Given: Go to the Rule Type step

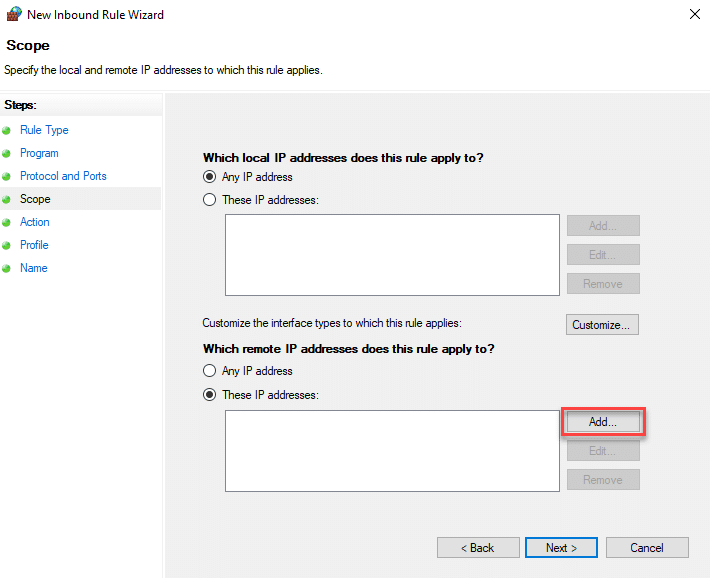Looking at the screenshot, I should pos(44,130).
